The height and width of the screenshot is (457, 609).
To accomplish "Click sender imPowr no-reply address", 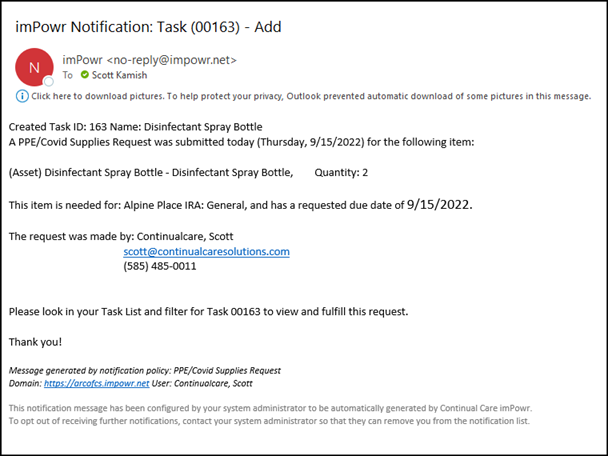I will pos(150,60).
